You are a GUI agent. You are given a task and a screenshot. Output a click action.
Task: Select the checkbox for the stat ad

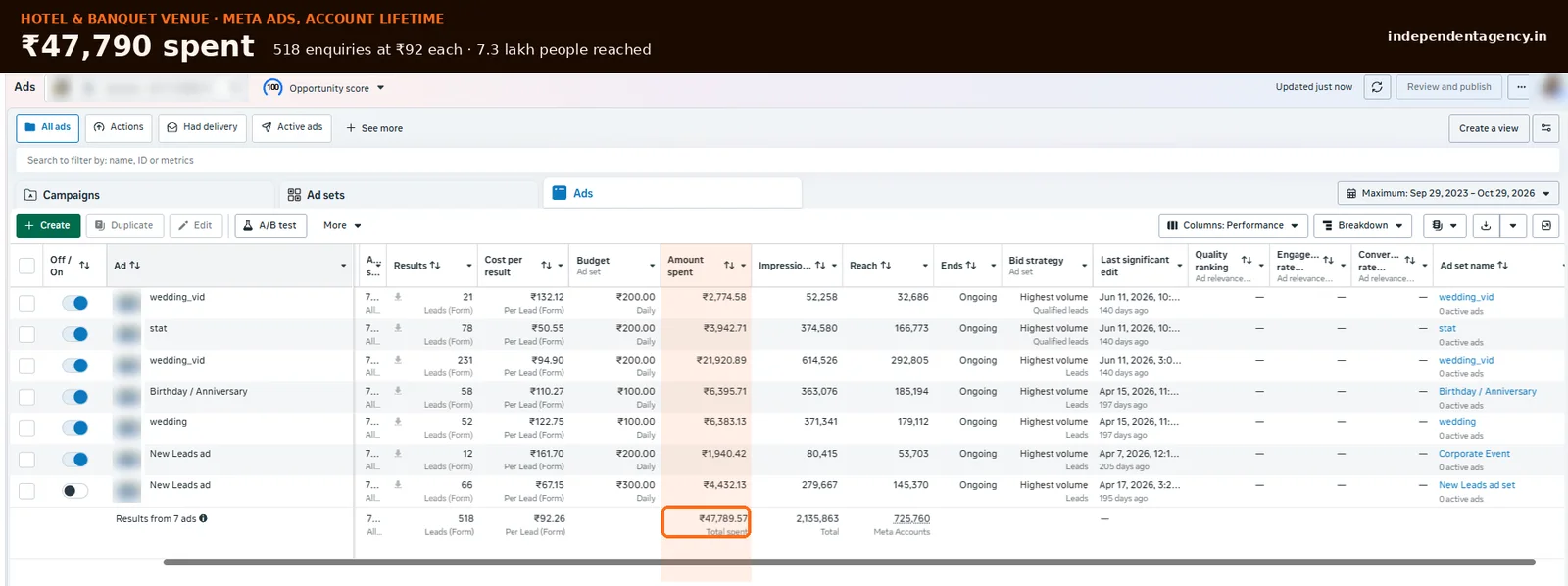tap(26, 334)
